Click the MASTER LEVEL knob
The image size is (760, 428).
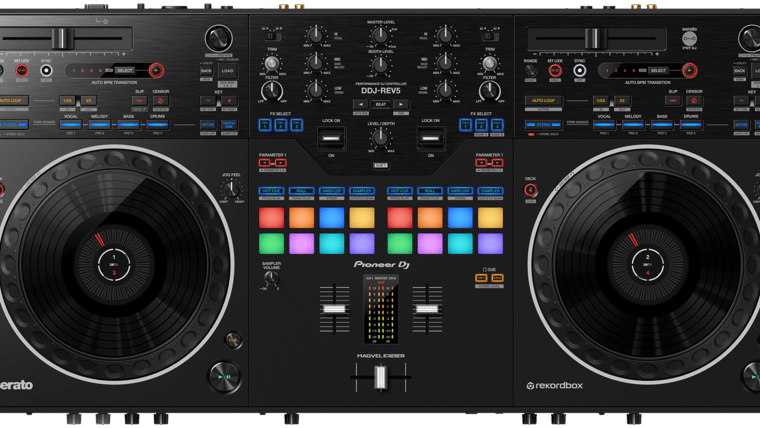point(380,36)
